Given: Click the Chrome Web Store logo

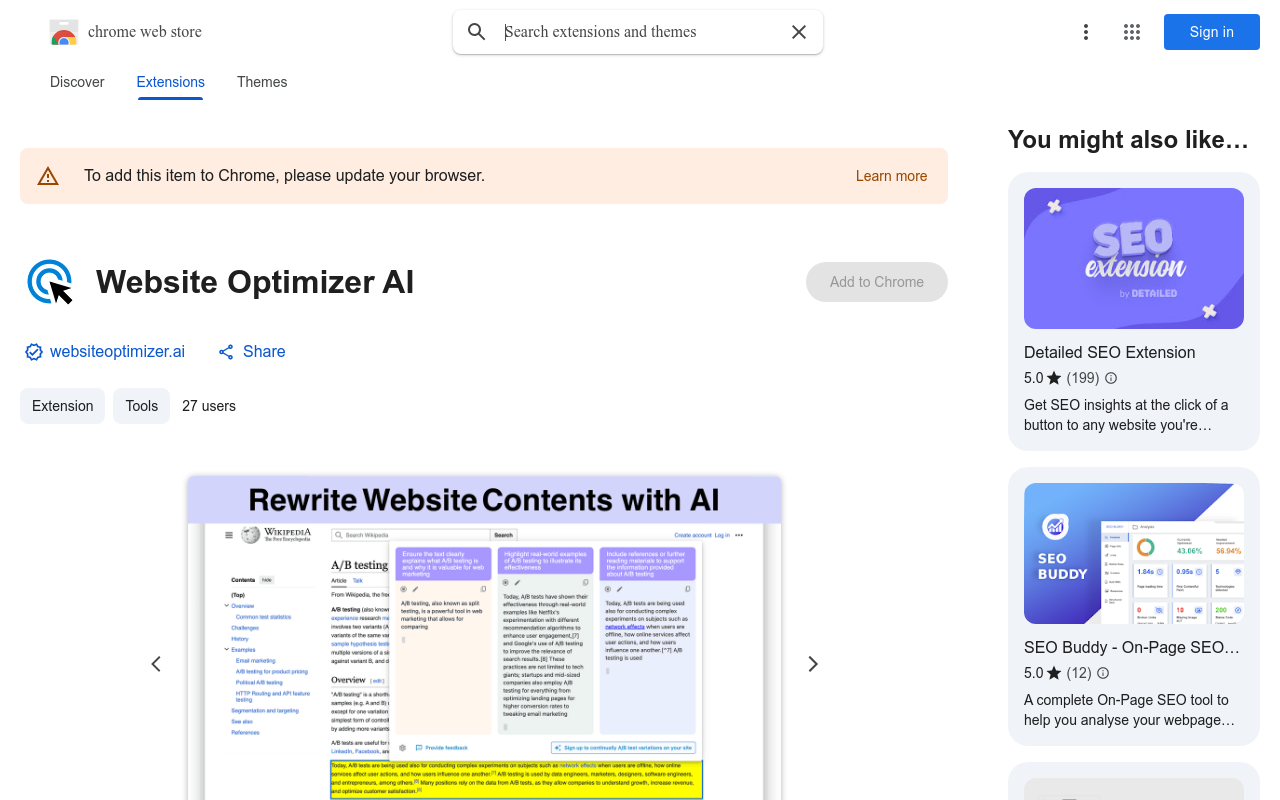Looking at the screenshot, I should [x=64, y=32].
